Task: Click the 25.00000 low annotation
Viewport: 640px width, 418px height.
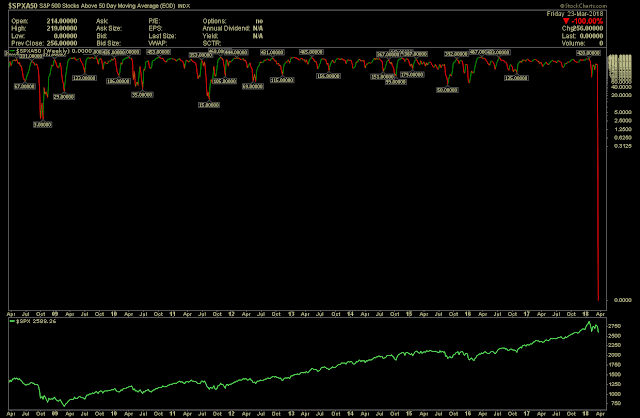Action: click(64, 97)
